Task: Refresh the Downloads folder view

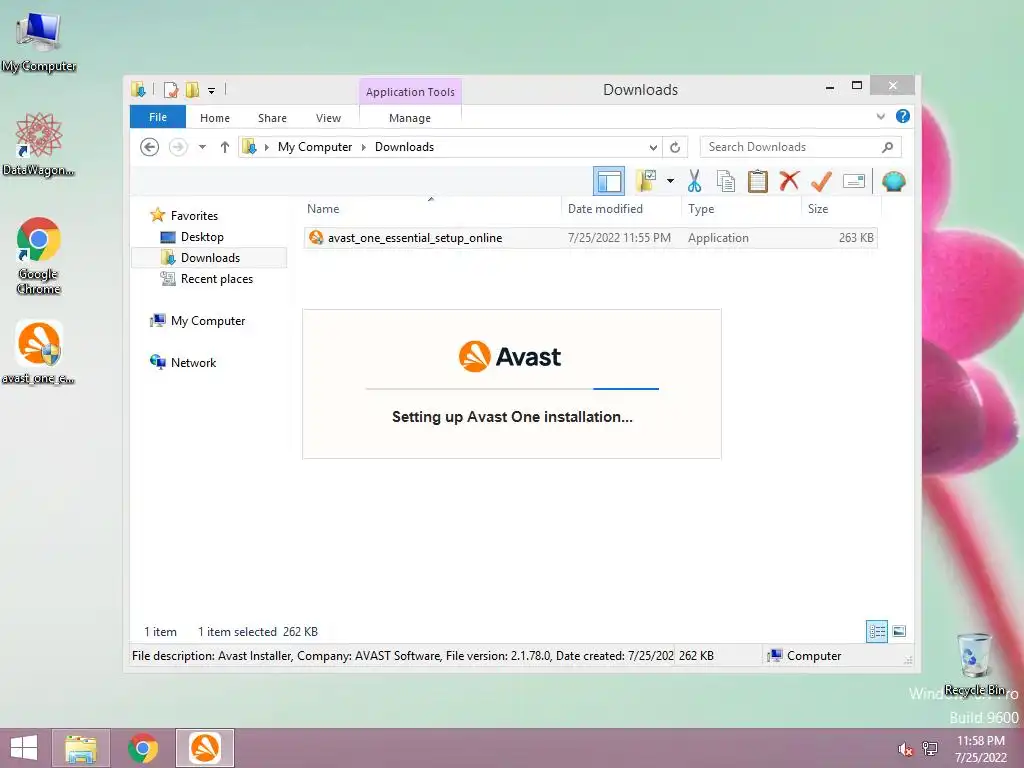Action: tap(675, 147)
